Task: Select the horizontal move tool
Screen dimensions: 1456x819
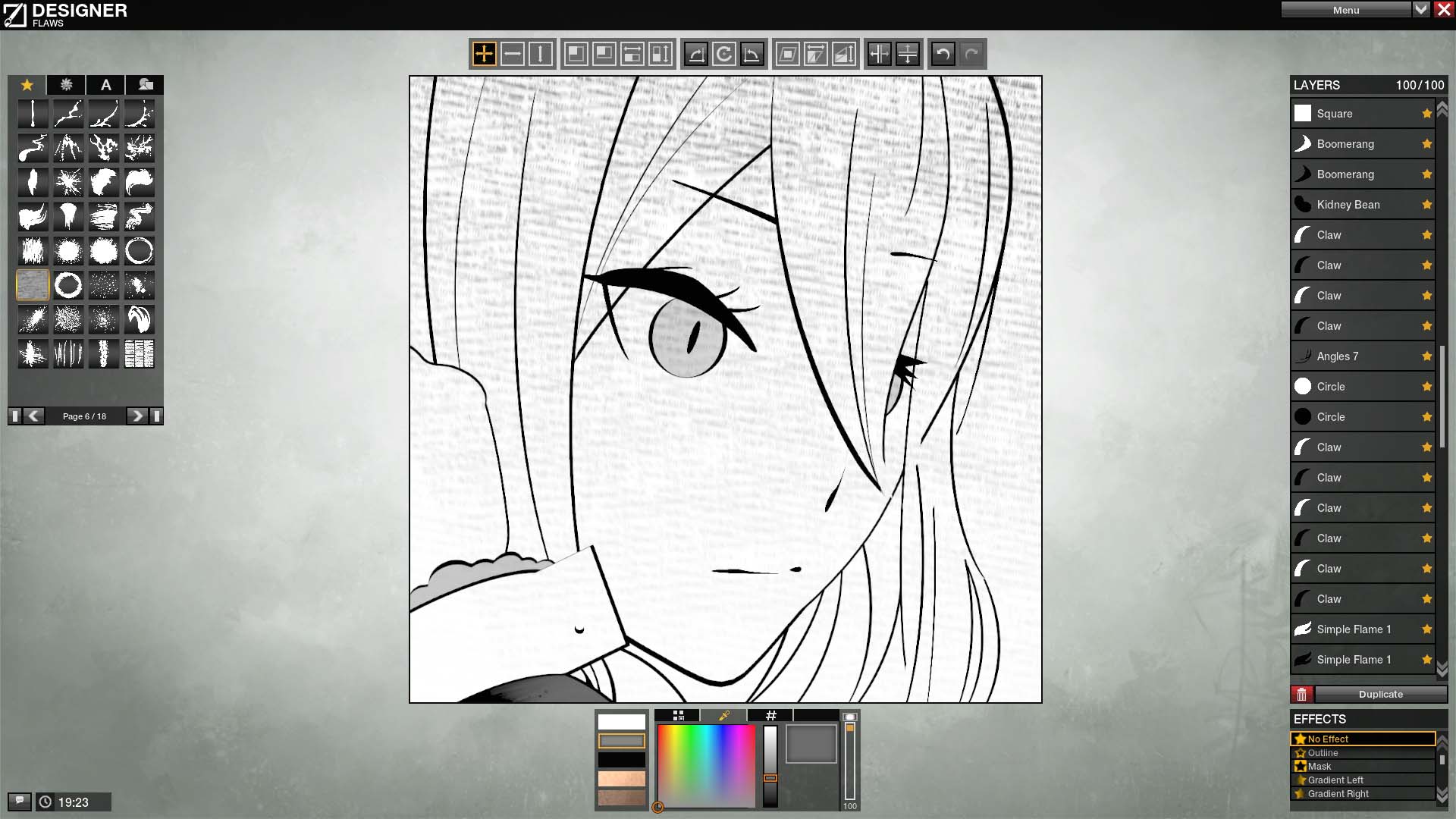Action: pos(513,54)
